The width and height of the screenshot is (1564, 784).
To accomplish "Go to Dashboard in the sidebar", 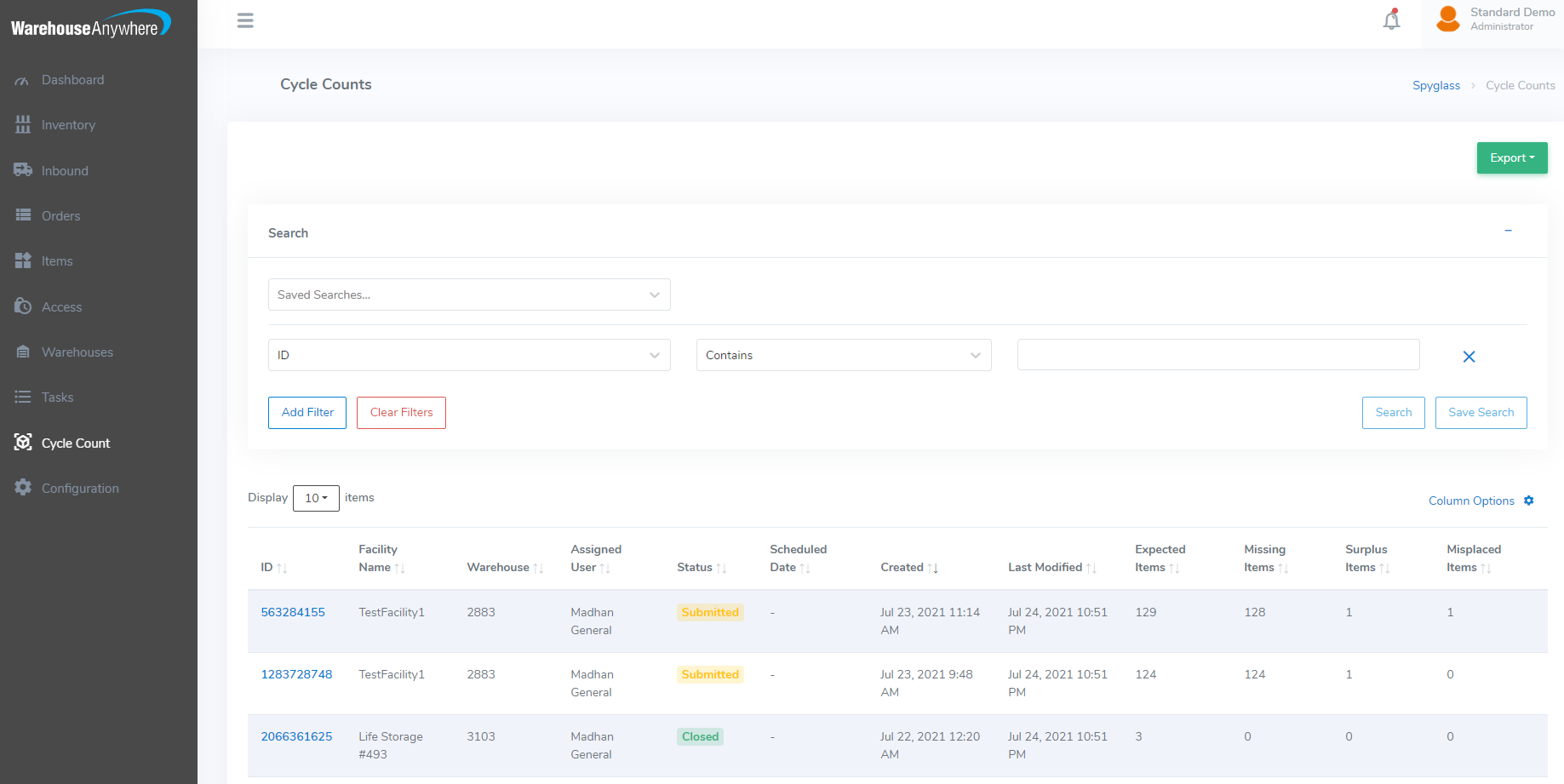I will (72, 80).
